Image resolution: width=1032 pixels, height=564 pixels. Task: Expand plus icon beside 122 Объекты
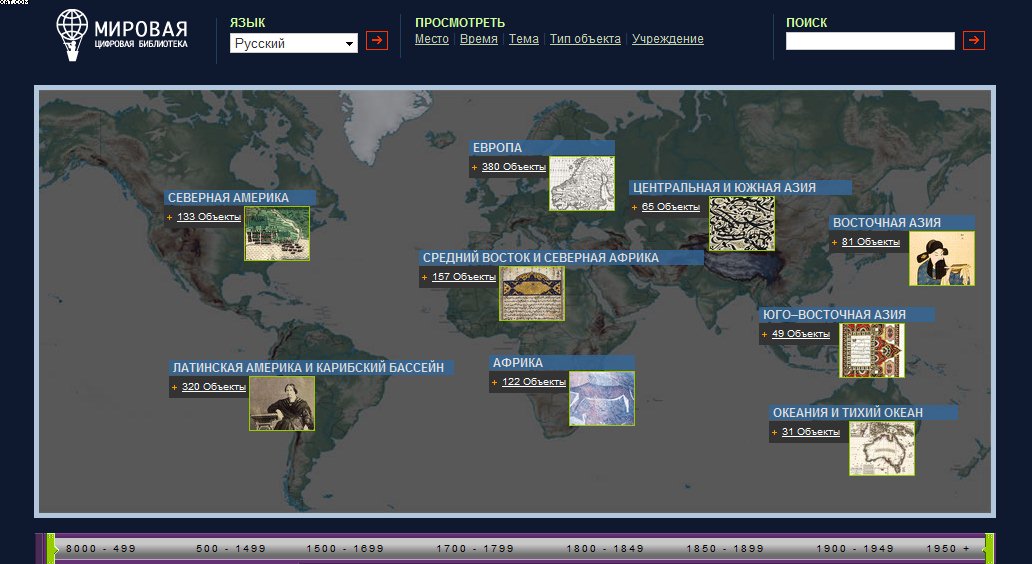click(494, 382)
